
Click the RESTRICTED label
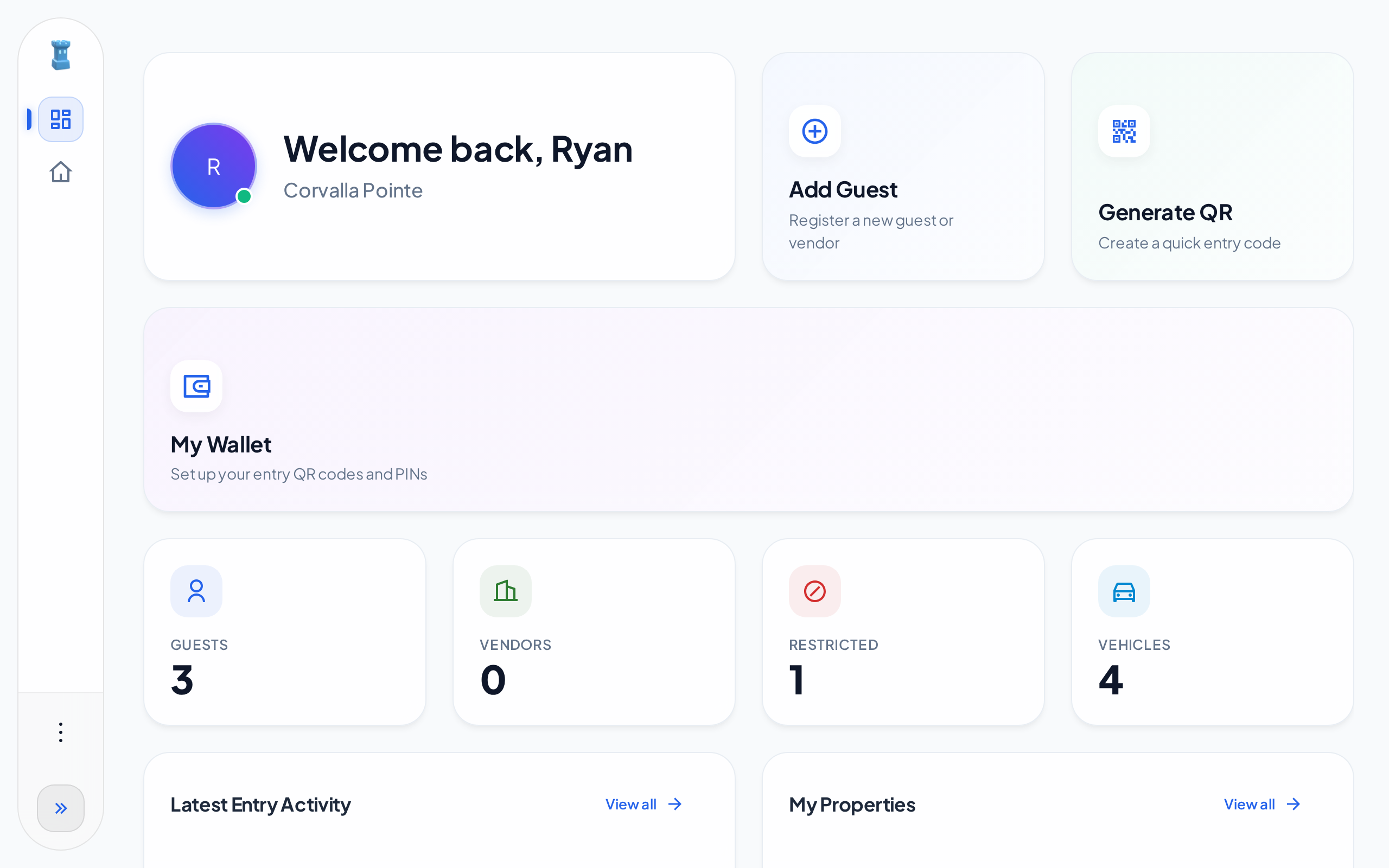pos(833,644)
